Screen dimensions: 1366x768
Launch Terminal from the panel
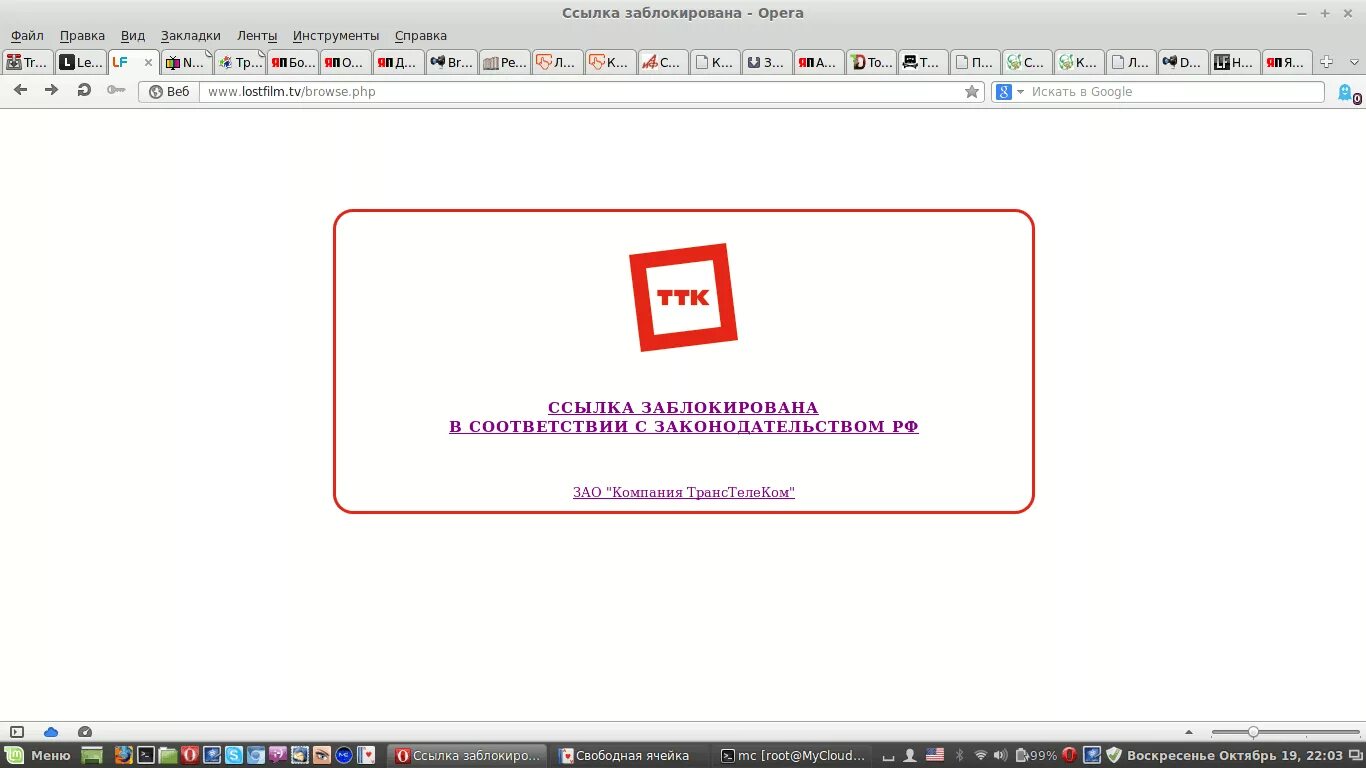click(145, 755)
